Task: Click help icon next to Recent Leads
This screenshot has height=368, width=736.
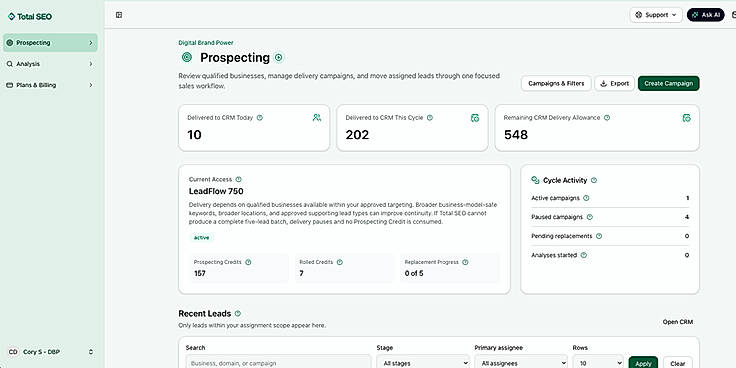Action: (x=238, y=314)
